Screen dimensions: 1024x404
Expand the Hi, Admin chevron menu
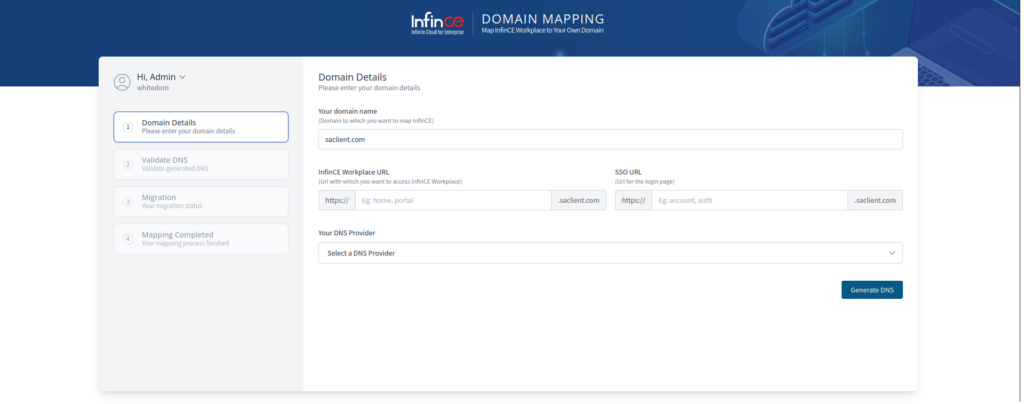click(x=182, y=77)
